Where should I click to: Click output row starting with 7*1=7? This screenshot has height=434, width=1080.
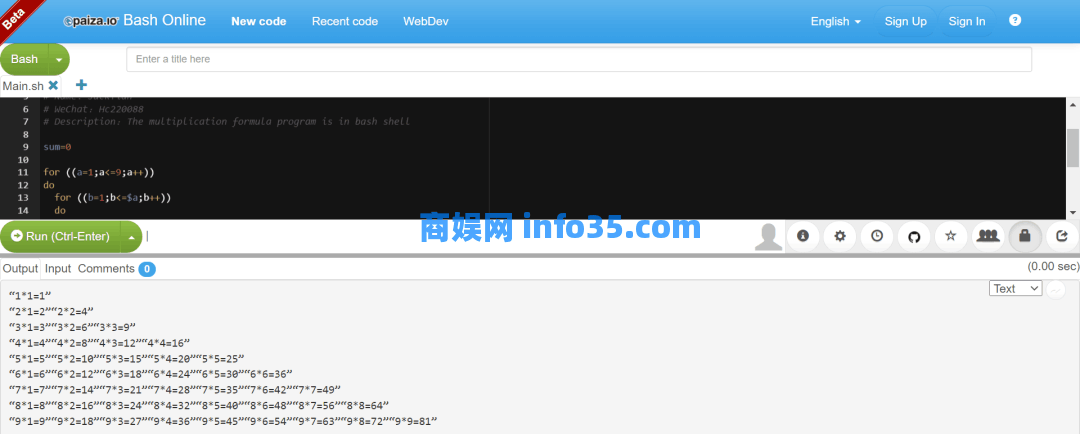click(x=175, y=390)
